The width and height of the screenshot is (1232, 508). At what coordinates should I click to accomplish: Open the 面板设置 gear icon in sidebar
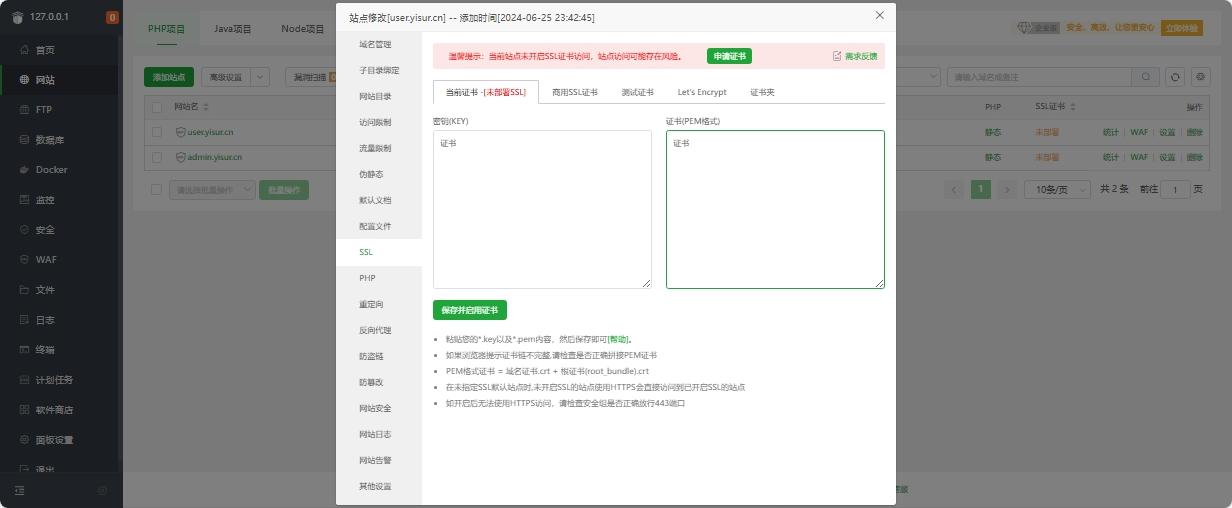pyautogui.click(x=24, y=440)
